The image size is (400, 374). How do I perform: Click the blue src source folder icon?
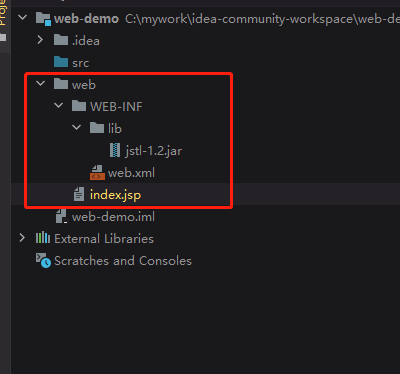[x=61, y=62]
